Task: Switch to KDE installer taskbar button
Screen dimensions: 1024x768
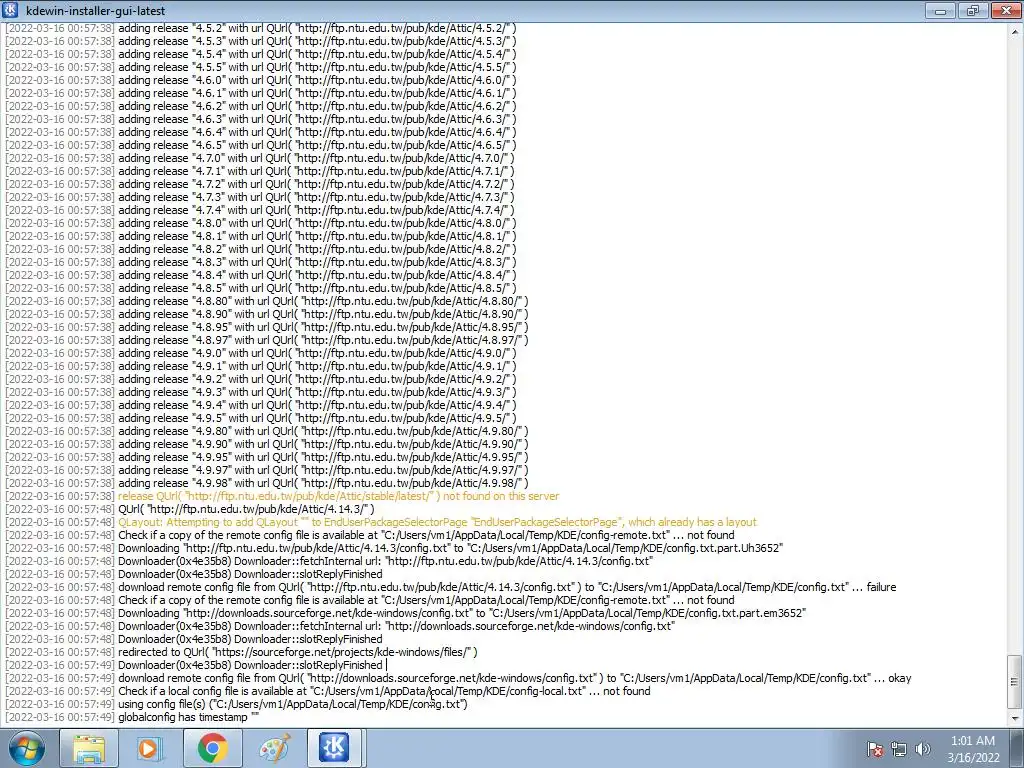Action: [335, 748]
